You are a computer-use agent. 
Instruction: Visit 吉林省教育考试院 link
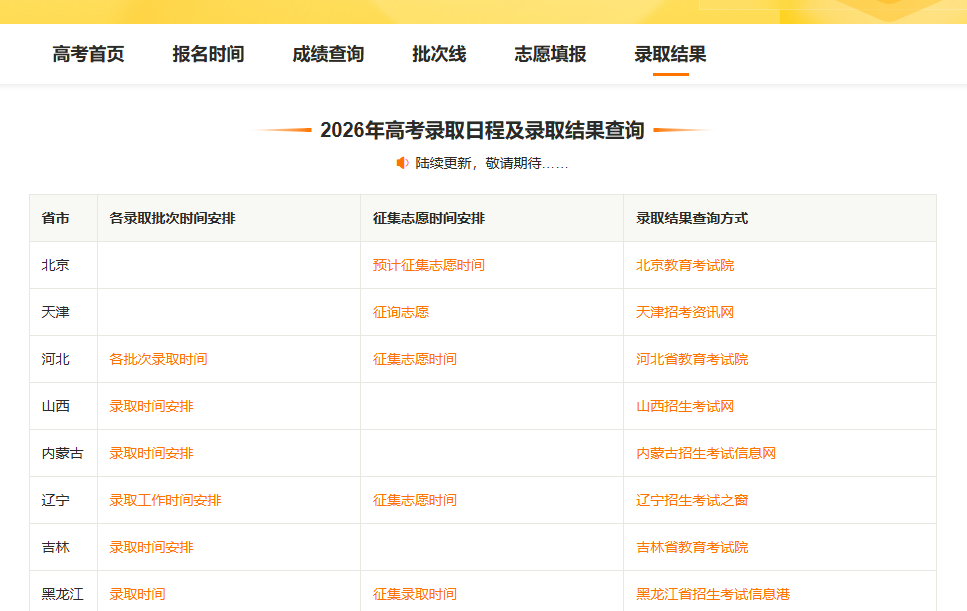point(692,547)
